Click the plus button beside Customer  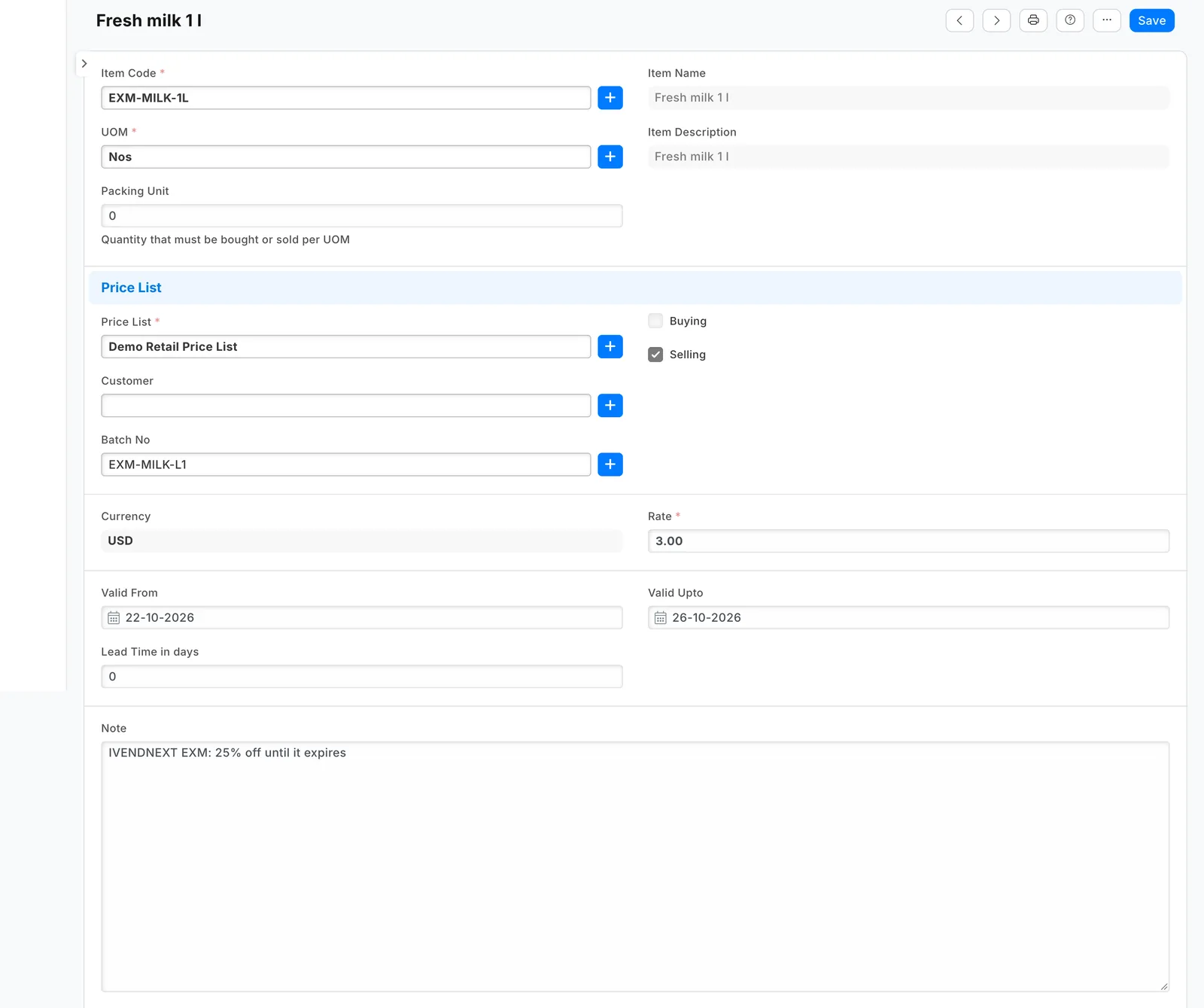point(610,406)
